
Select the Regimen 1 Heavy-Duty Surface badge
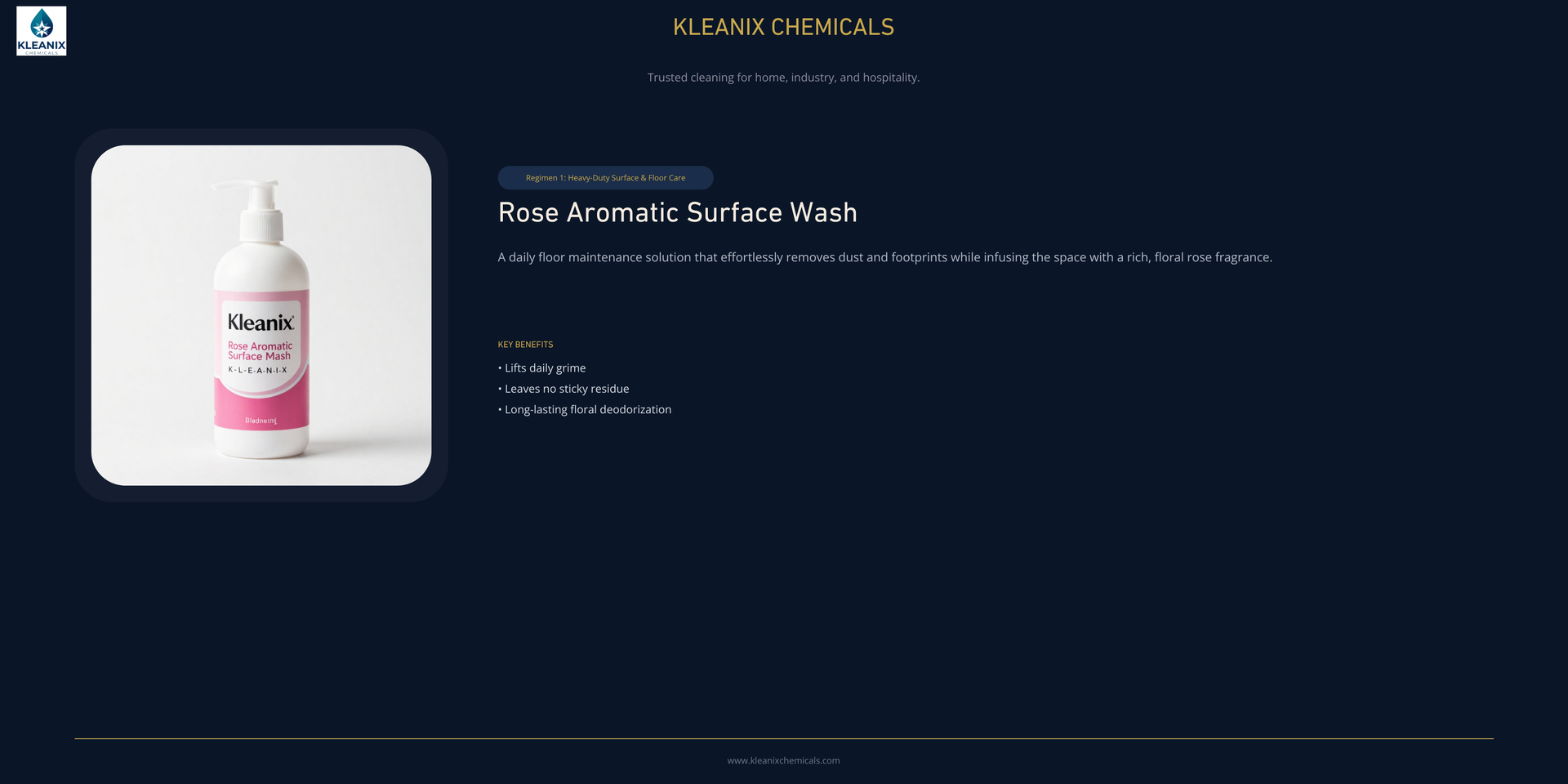tap(605, 178)
